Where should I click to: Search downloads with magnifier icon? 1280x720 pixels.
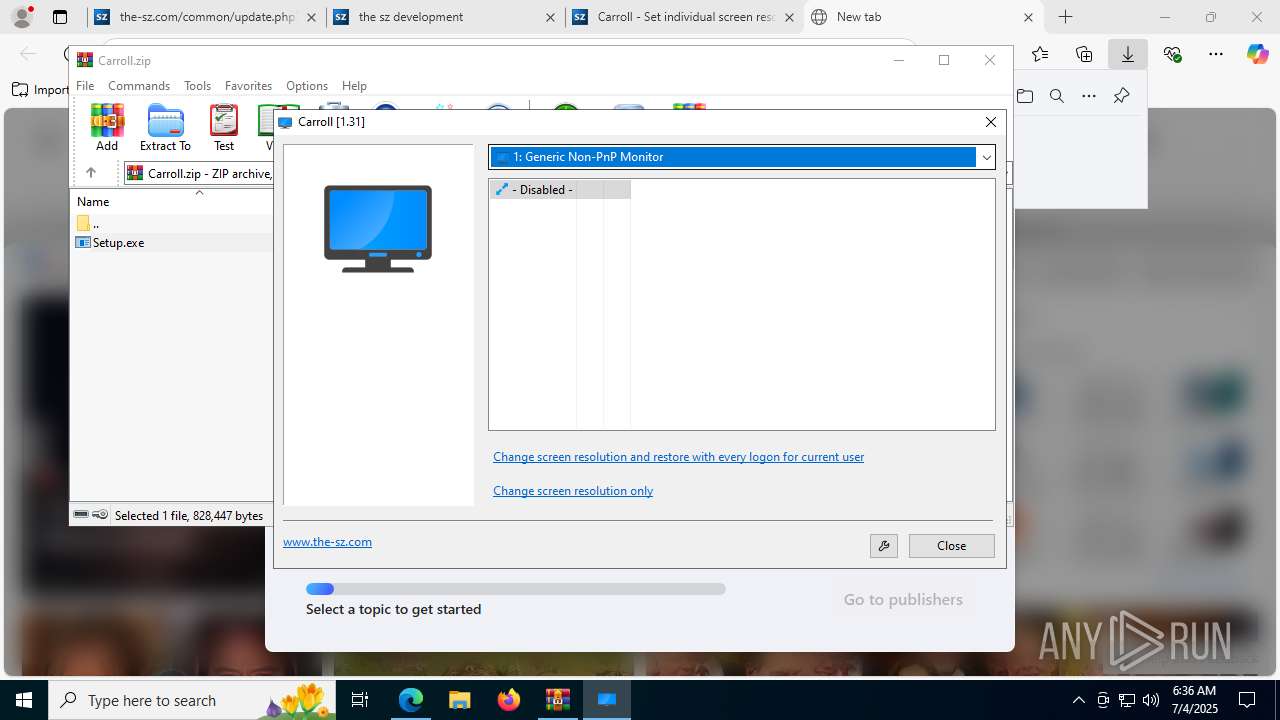tap(1057, 96)
